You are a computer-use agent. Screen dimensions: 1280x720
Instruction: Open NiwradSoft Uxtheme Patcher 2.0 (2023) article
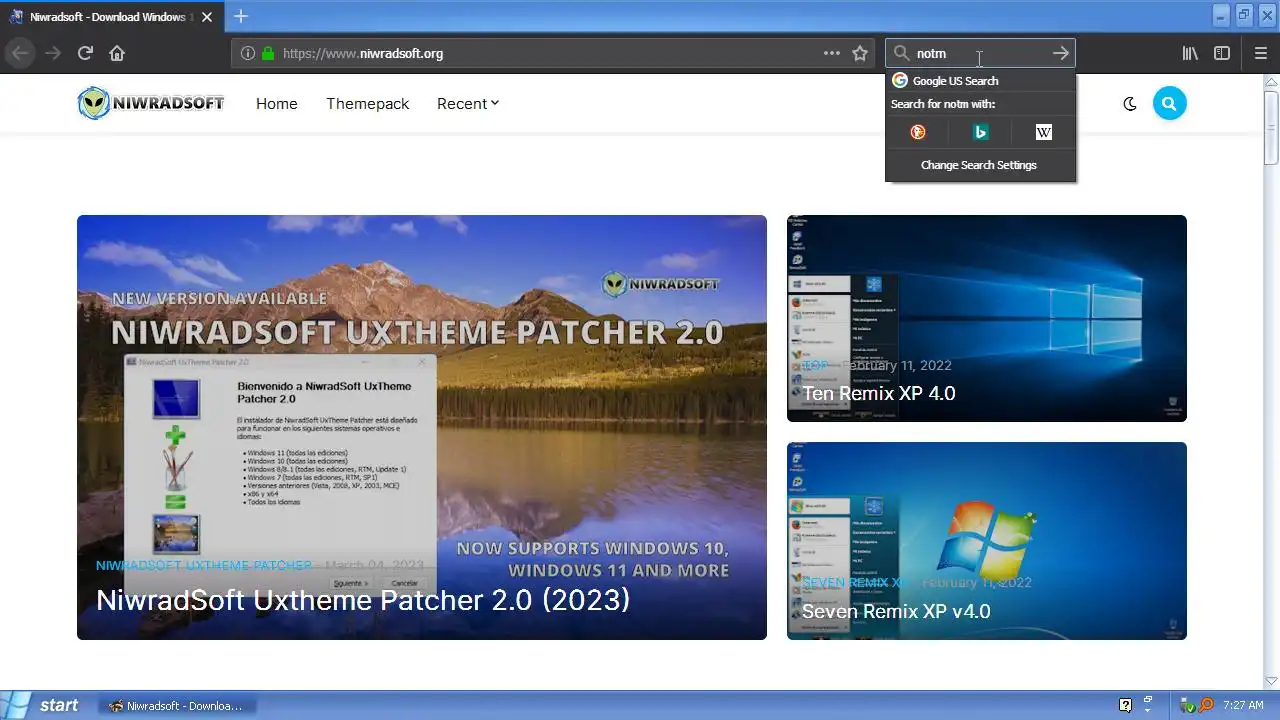[x=363, y=600]
